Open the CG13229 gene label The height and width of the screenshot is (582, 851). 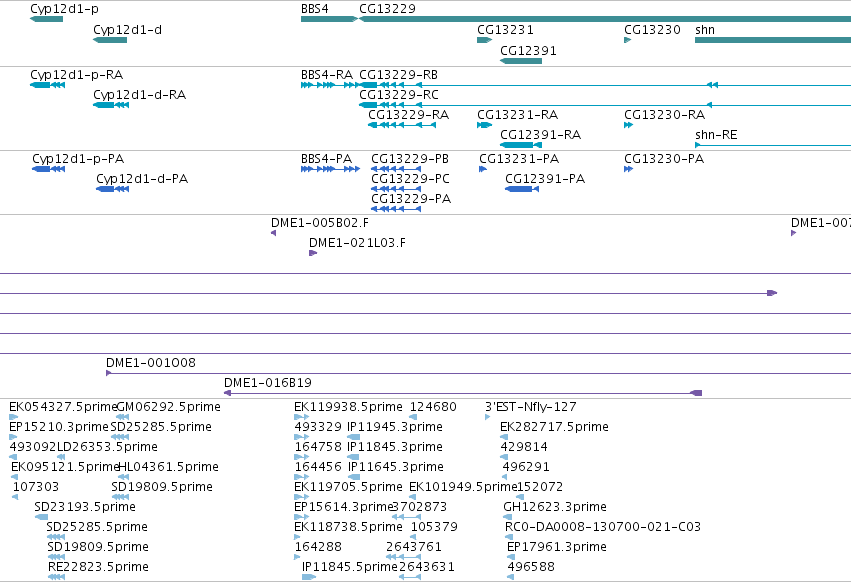tap(388, 9)
